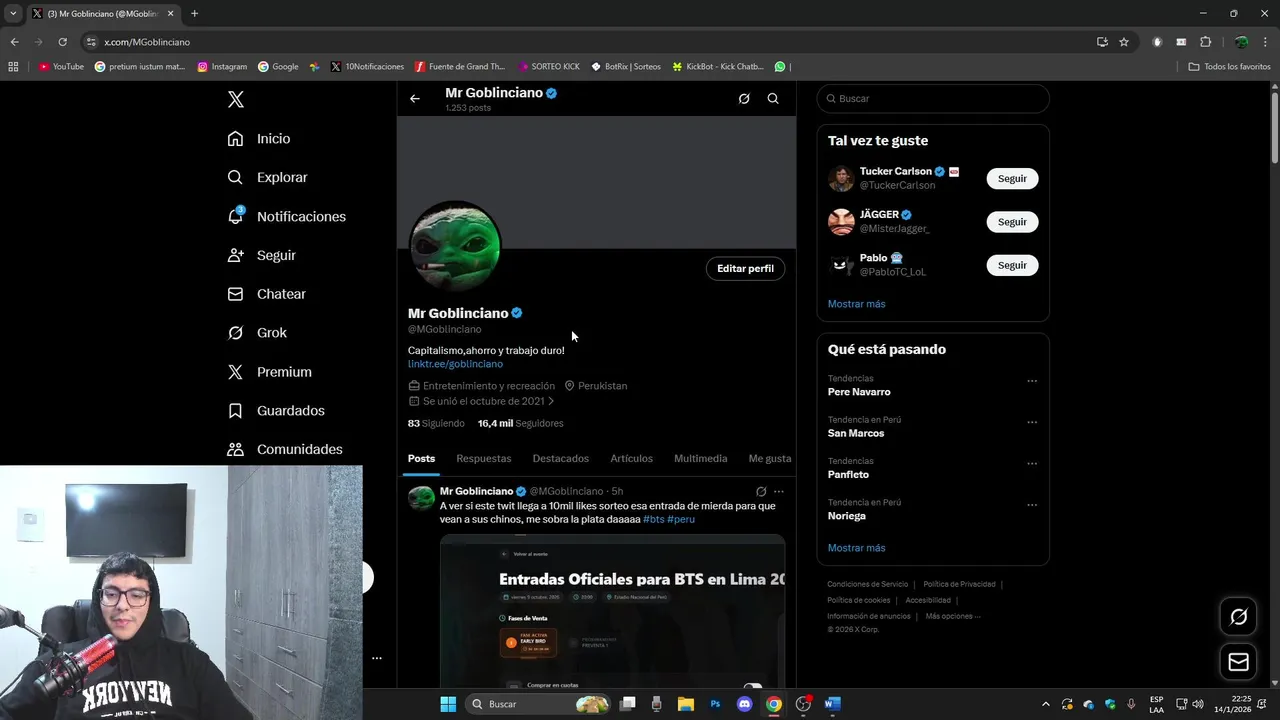Click the browser reload button
Viewport: 1280px width, 720px height.
pos(62,42)
